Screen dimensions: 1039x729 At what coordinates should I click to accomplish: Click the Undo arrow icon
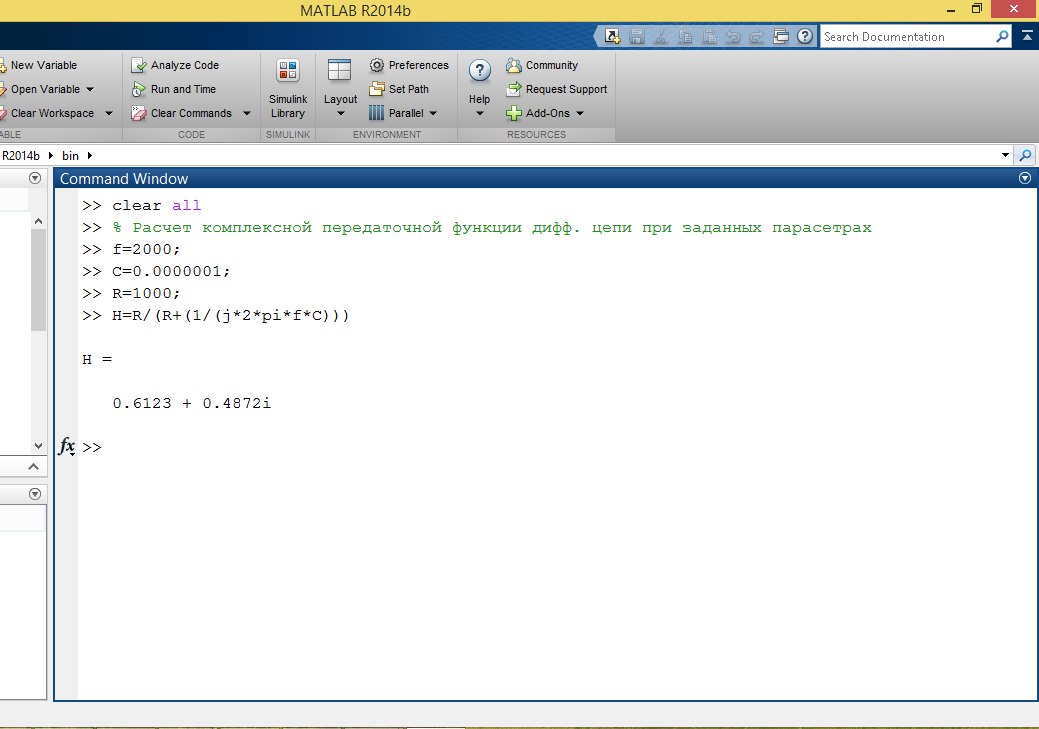click(x=733, y=36)
